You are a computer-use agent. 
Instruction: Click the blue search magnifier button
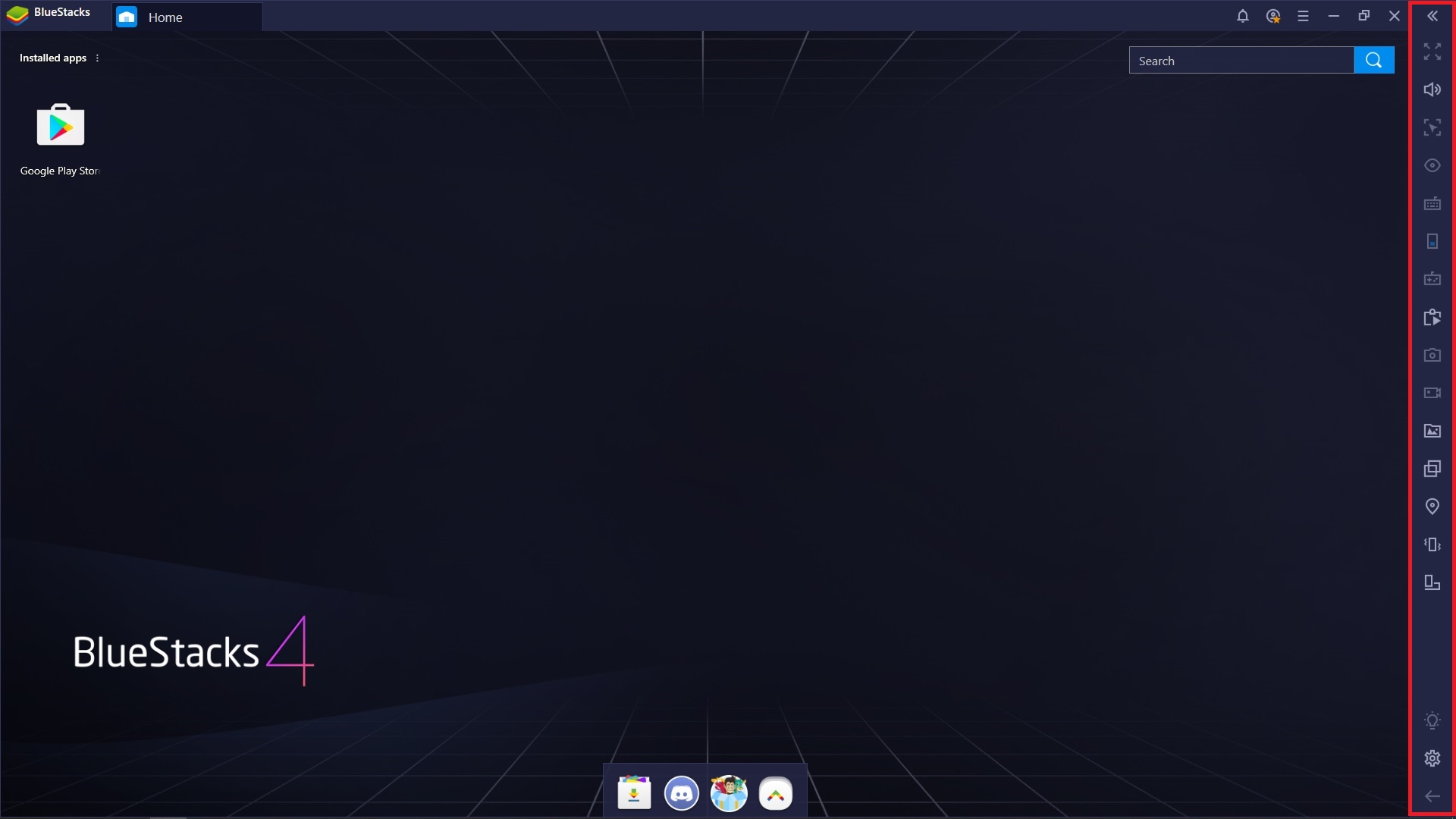tap(1374, 60)
